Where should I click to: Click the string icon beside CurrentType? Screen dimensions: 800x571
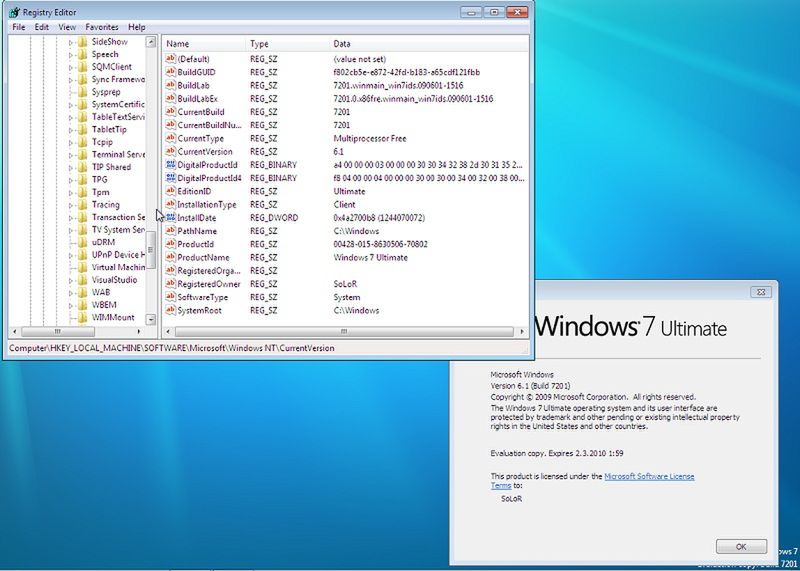(170, 138)
